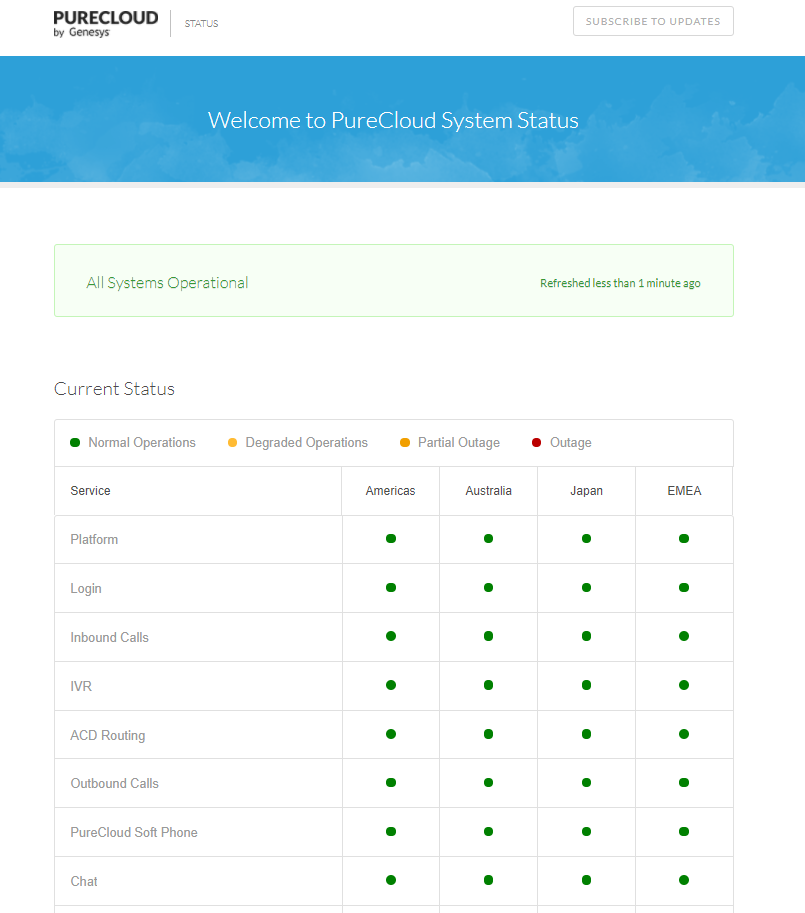Click the Service column header

(90, 491)
